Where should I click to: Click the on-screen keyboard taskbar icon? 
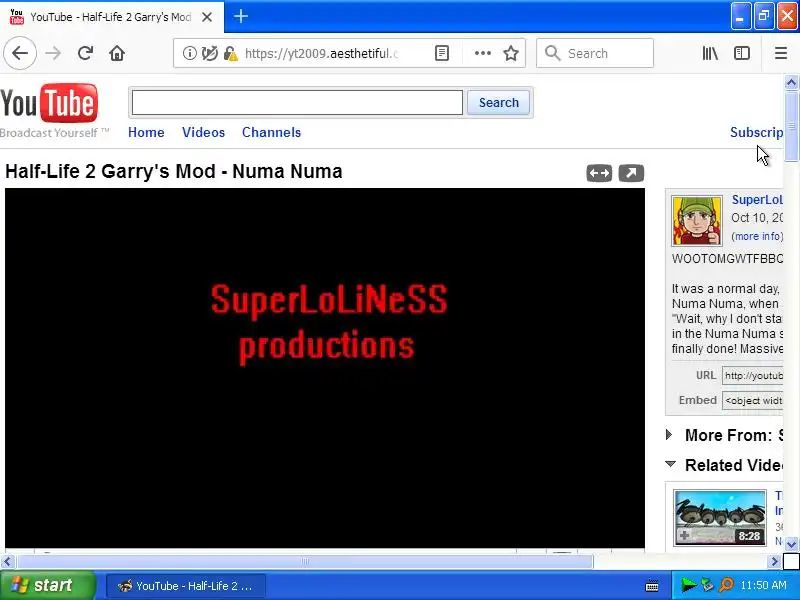[x=652, y=586]
